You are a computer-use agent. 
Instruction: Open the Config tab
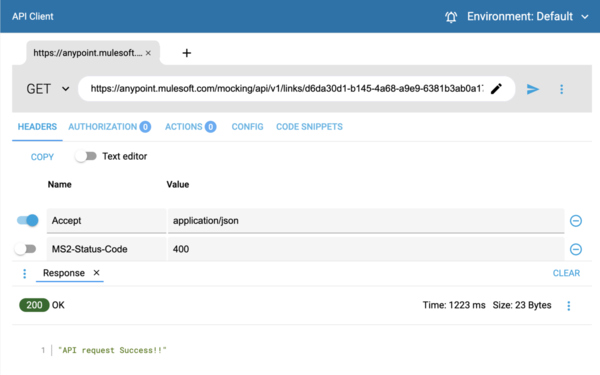tap(247, 127)
